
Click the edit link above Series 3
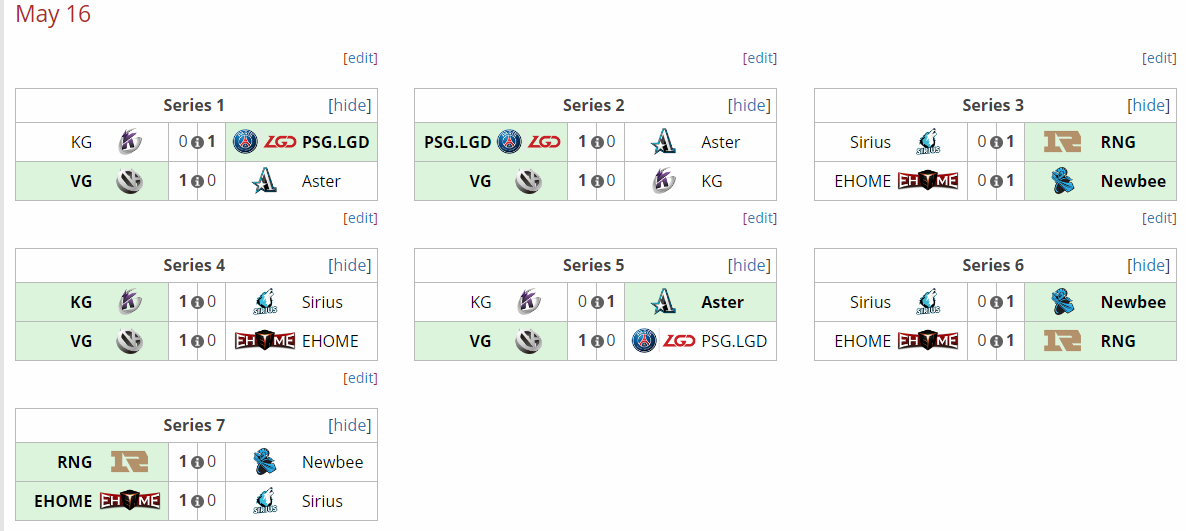pos(1160,58)
